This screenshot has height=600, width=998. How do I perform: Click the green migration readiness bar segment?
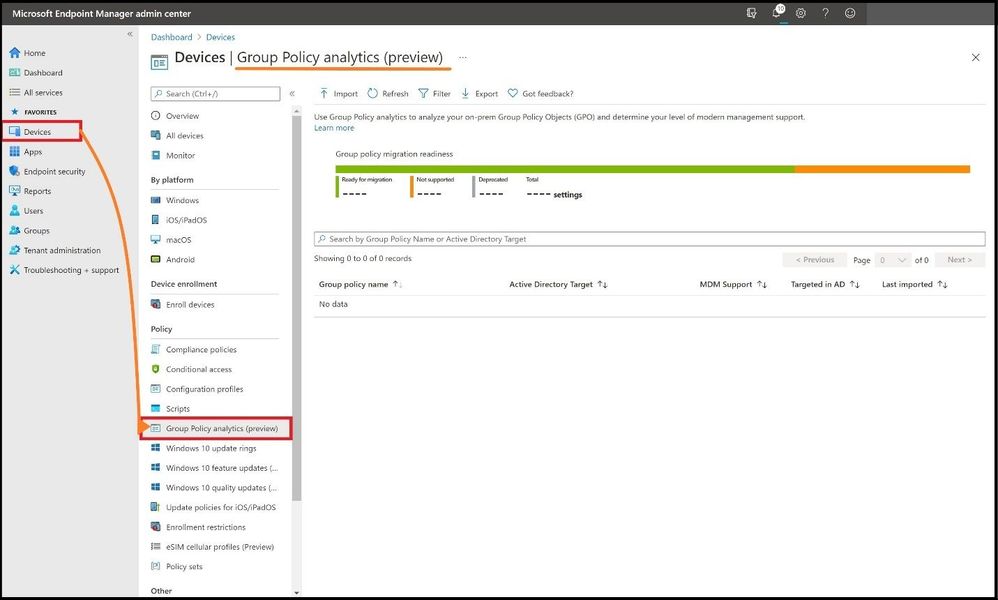tap(565, 169)
